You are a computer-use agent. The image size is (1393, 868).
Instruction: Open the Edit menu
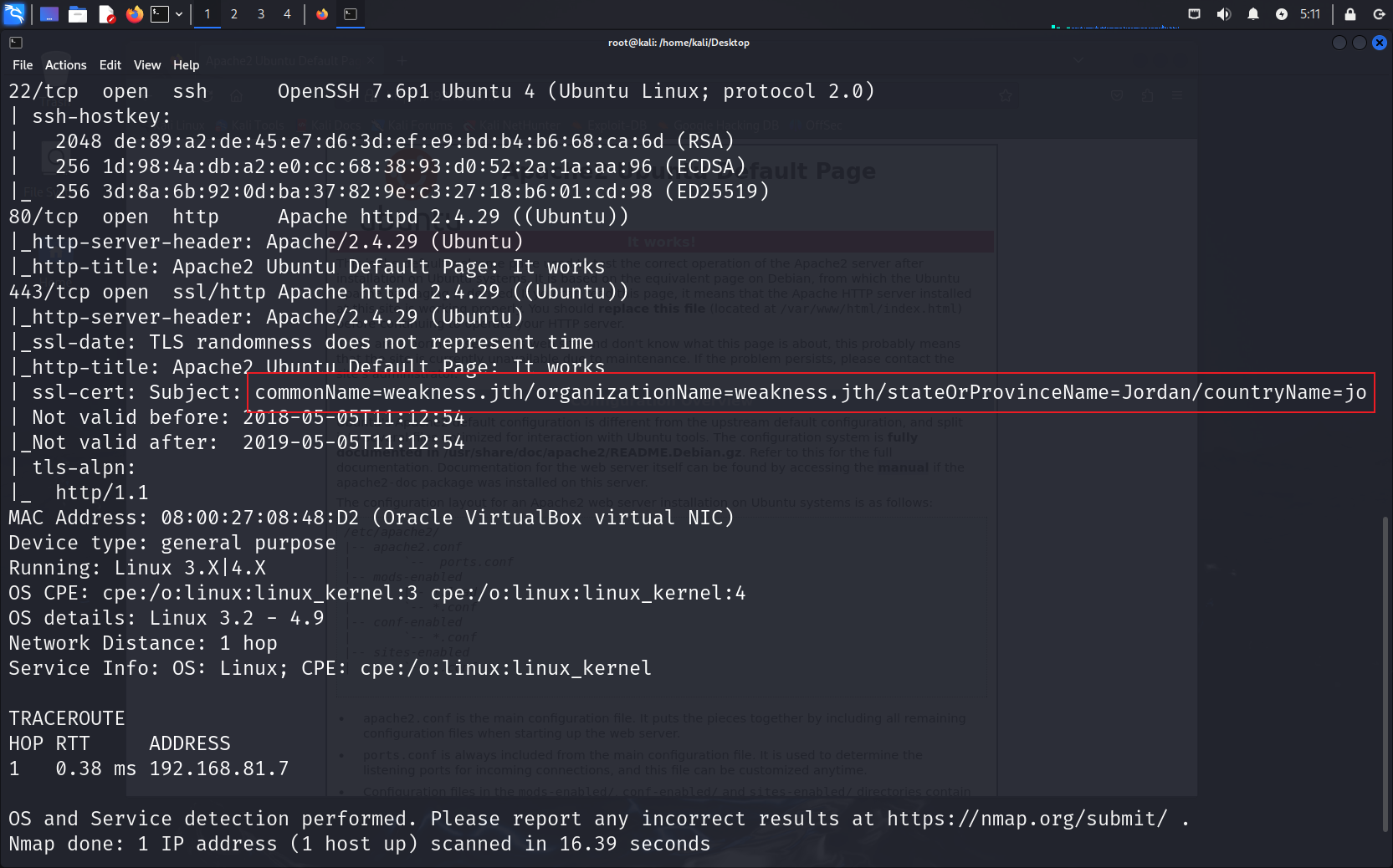click(110, 65)
